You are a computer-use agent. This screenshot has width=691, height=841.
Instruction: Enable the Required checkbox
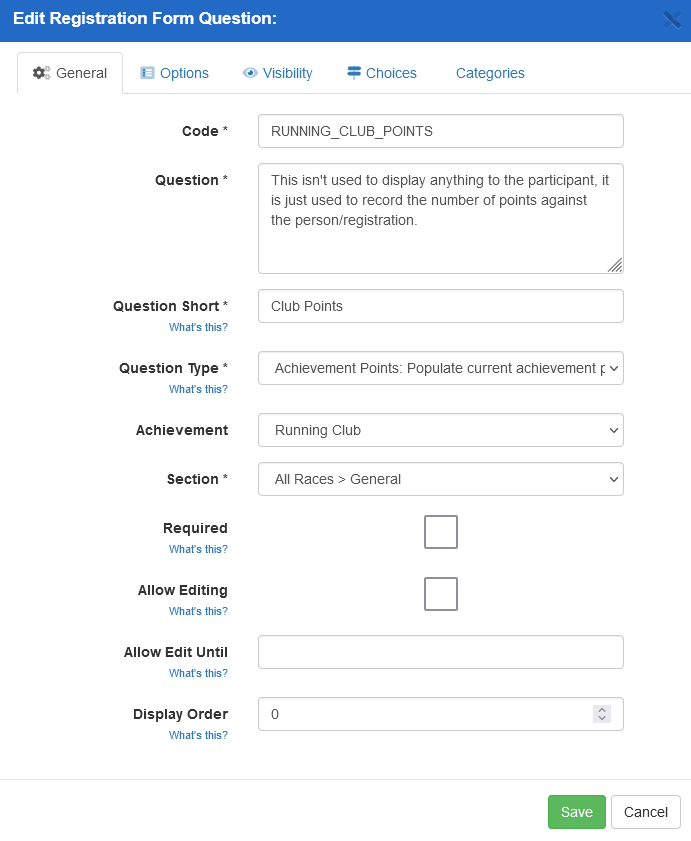tap(441, 532)
